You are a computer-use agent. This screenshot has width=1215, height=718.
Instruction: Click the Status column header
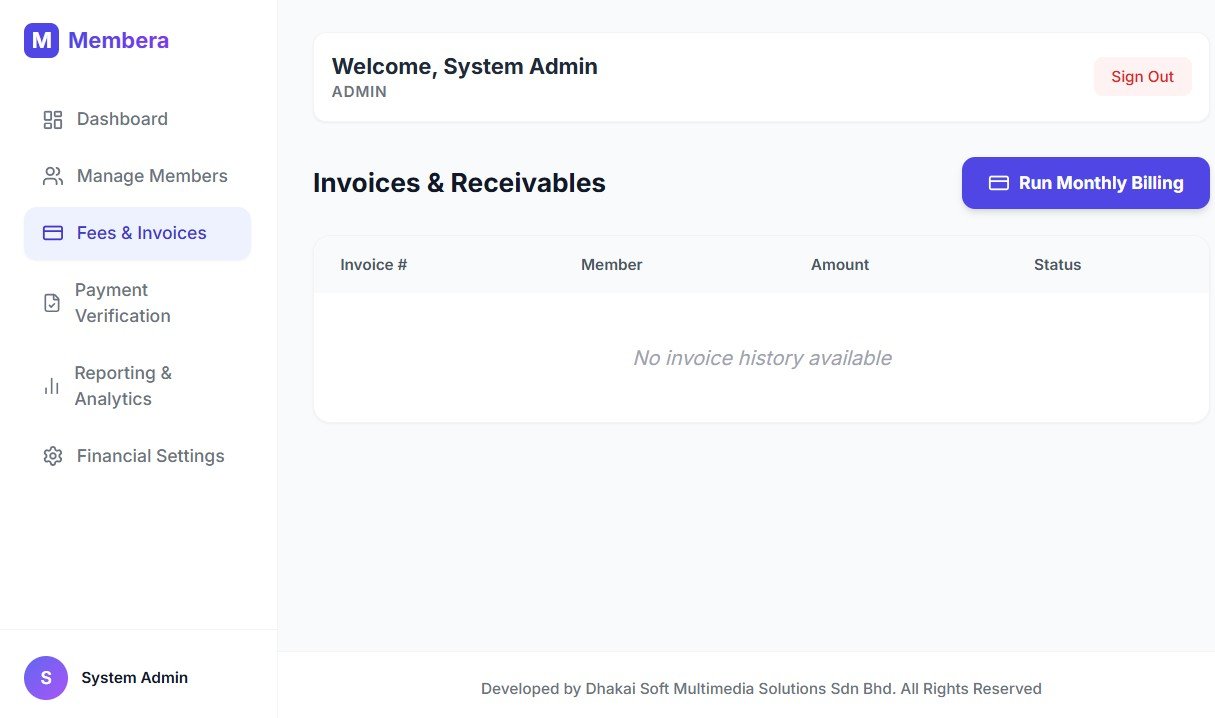[1057, 265]
